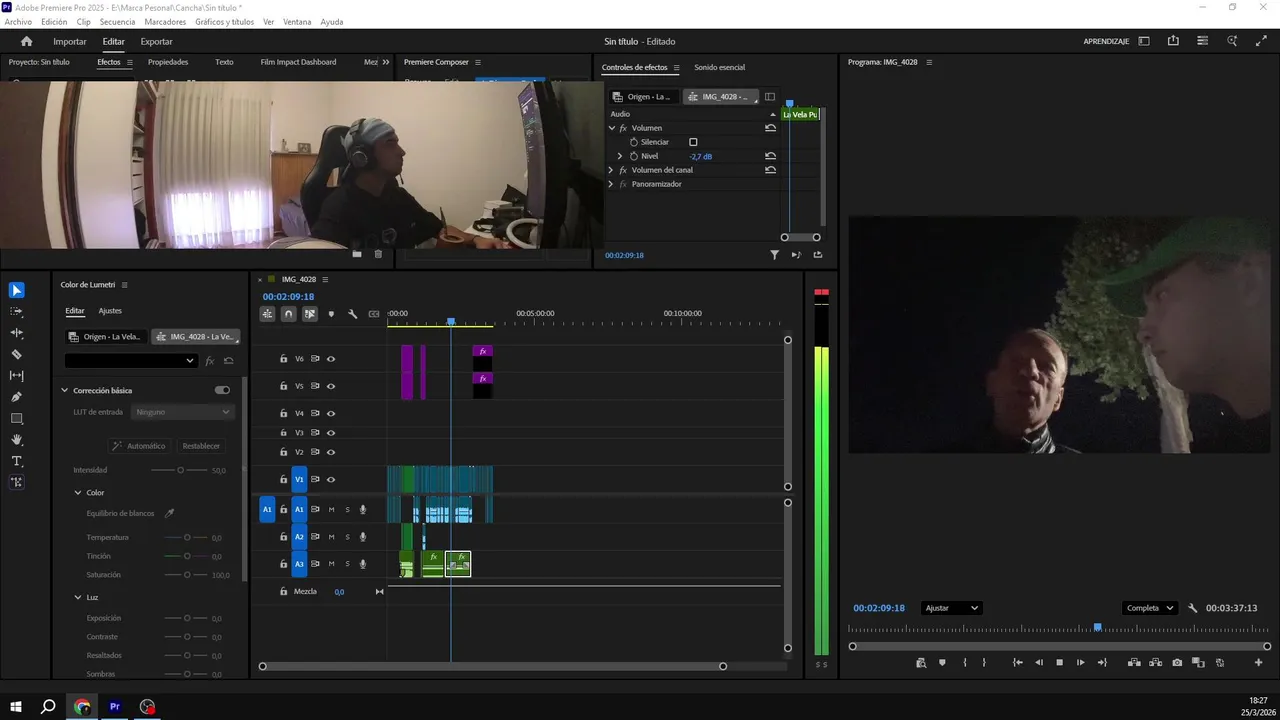Click Mark In bracket in Program monitor
Image resolution: width=1280 pixels, height=720 pixels.
click(x=965, y=663)
